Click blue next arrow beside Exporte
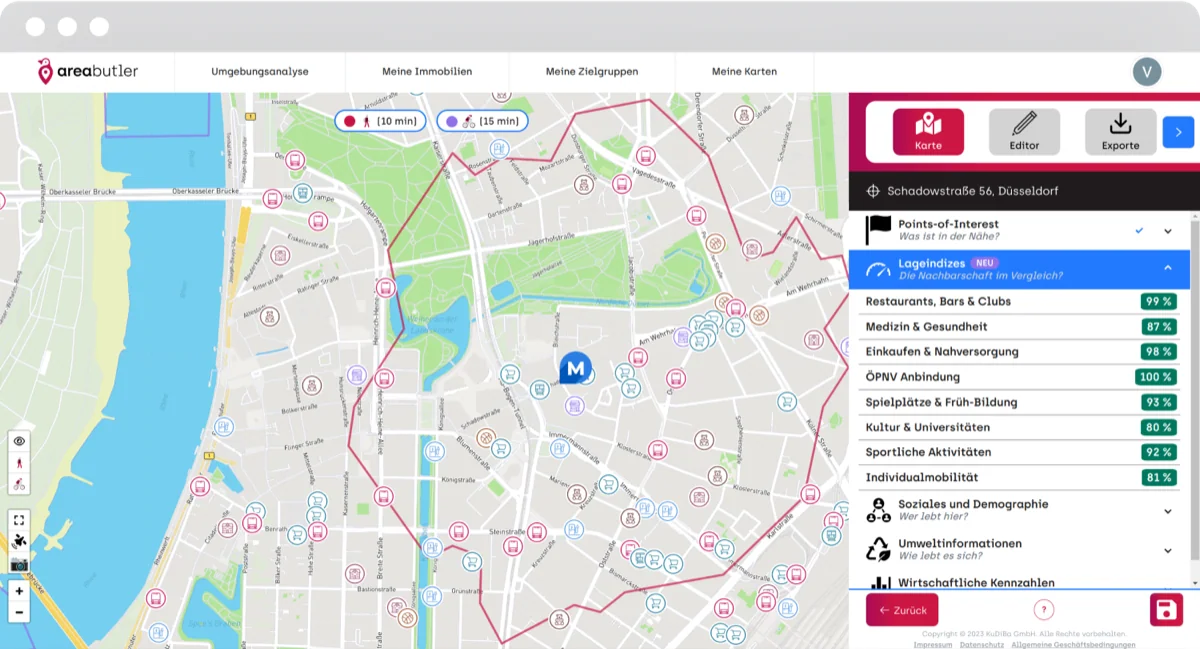 point(1178,132)
